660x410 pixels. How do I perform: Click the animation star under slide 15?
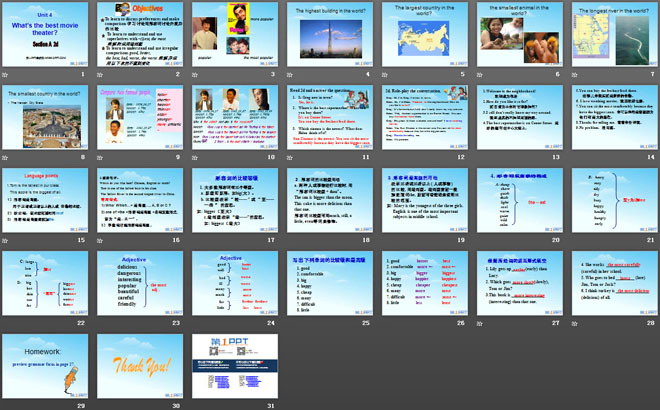(x=5, y=240)
